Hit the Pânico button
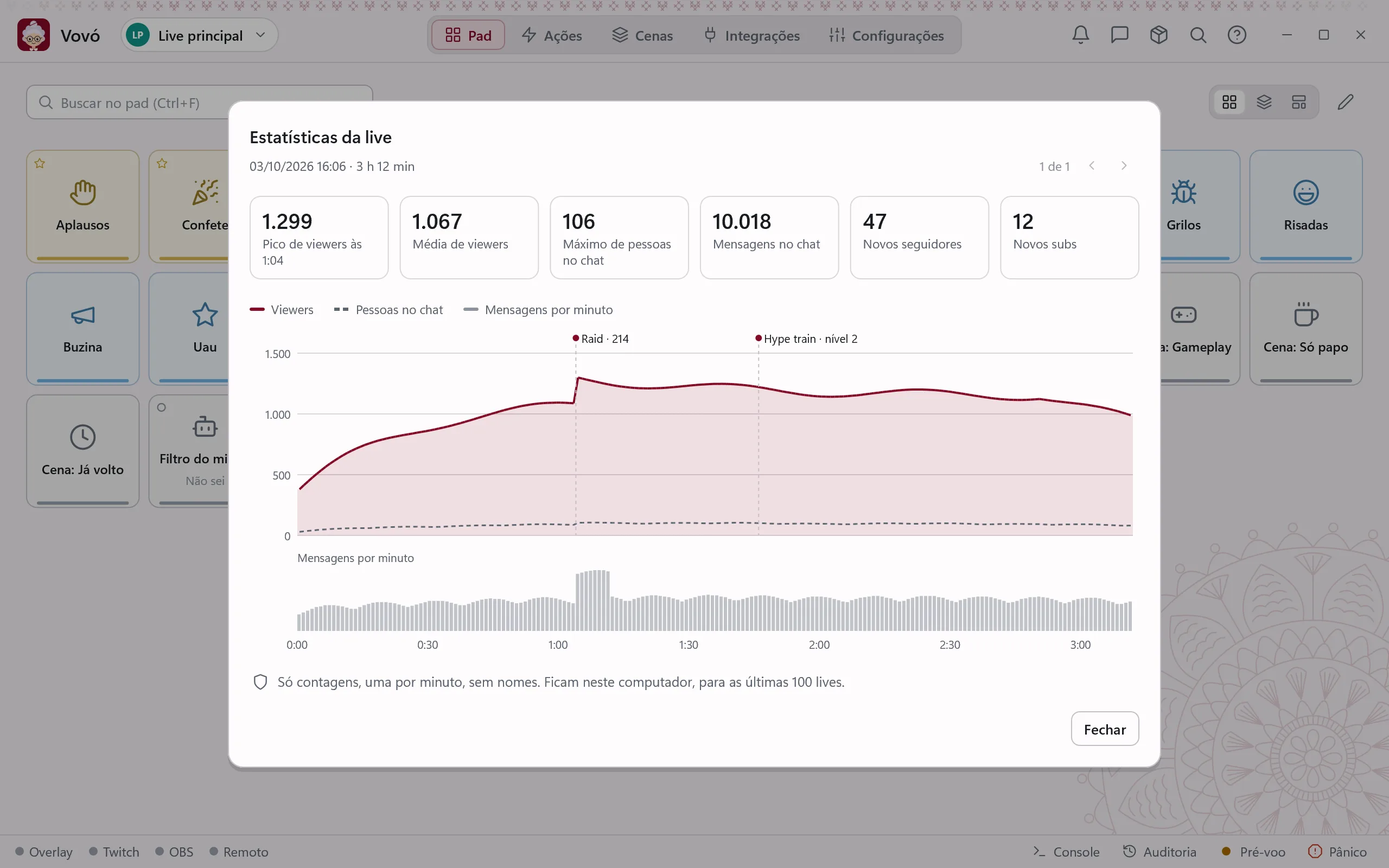 (1337, 852)
